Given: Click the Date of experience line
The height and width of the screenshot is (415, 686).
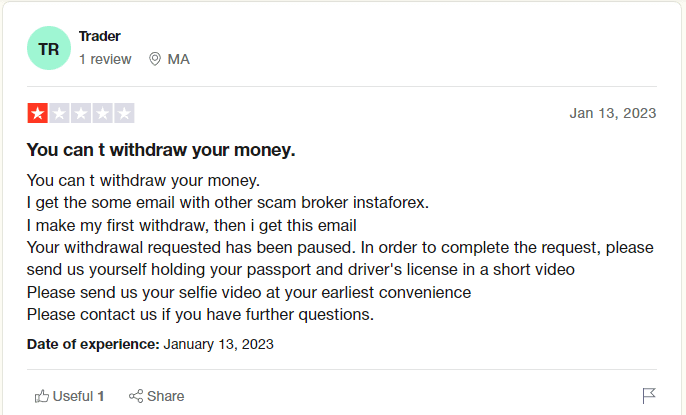Looking at the screenshot, I should click(150, 344).
